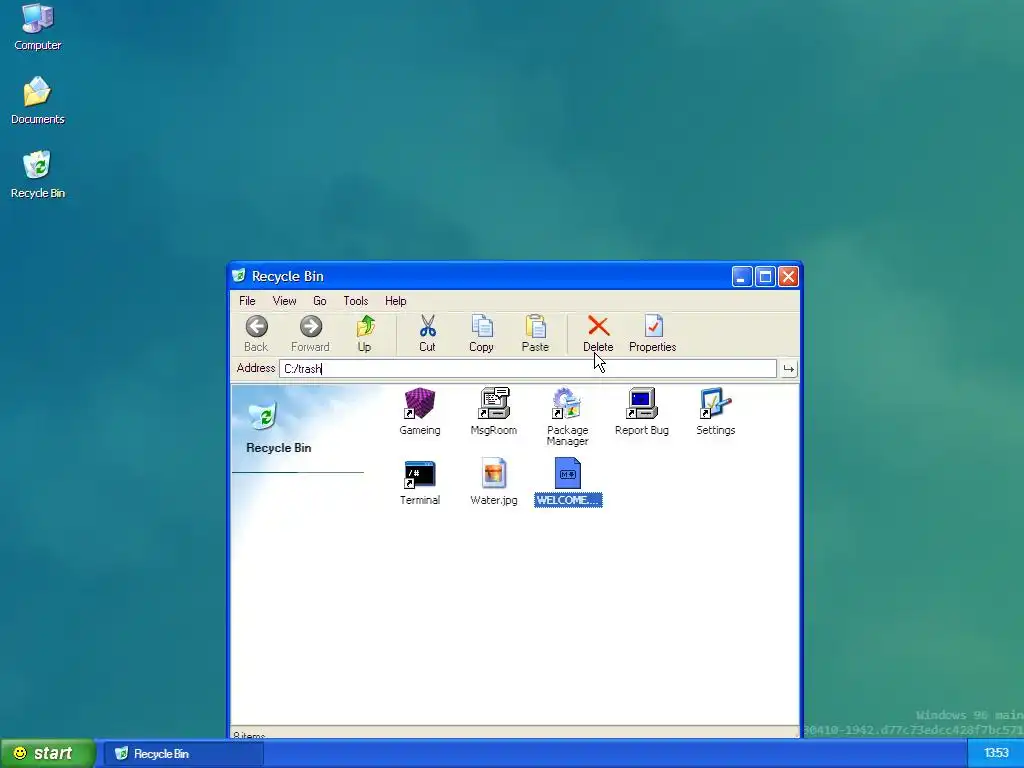1024x768 pixels.
Task: Maximize the Recycle Bin window
Action: pyautogui.click(x=765, y=277)
